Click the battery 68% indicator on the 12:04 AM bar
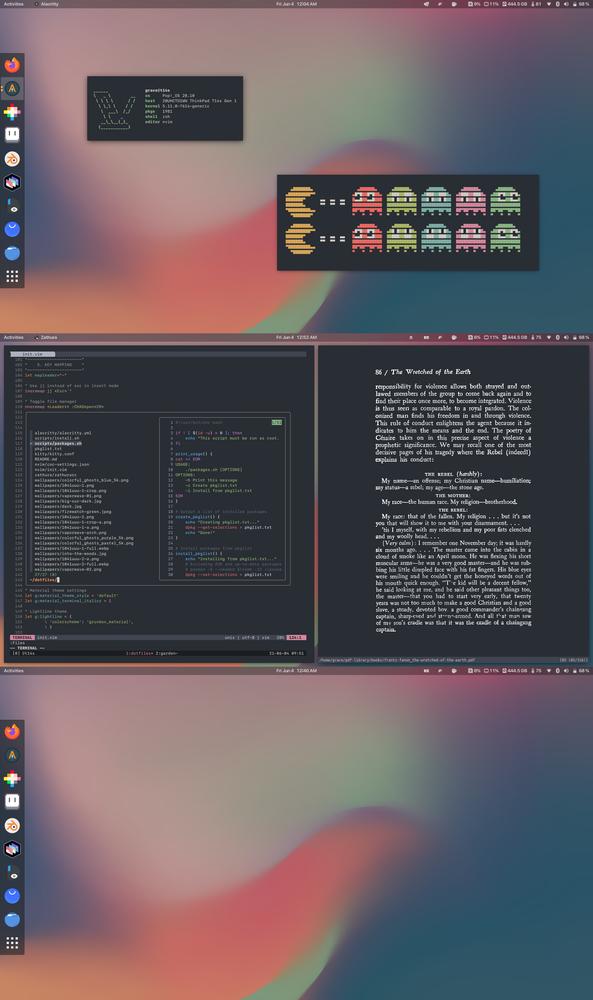 [581, 4]
